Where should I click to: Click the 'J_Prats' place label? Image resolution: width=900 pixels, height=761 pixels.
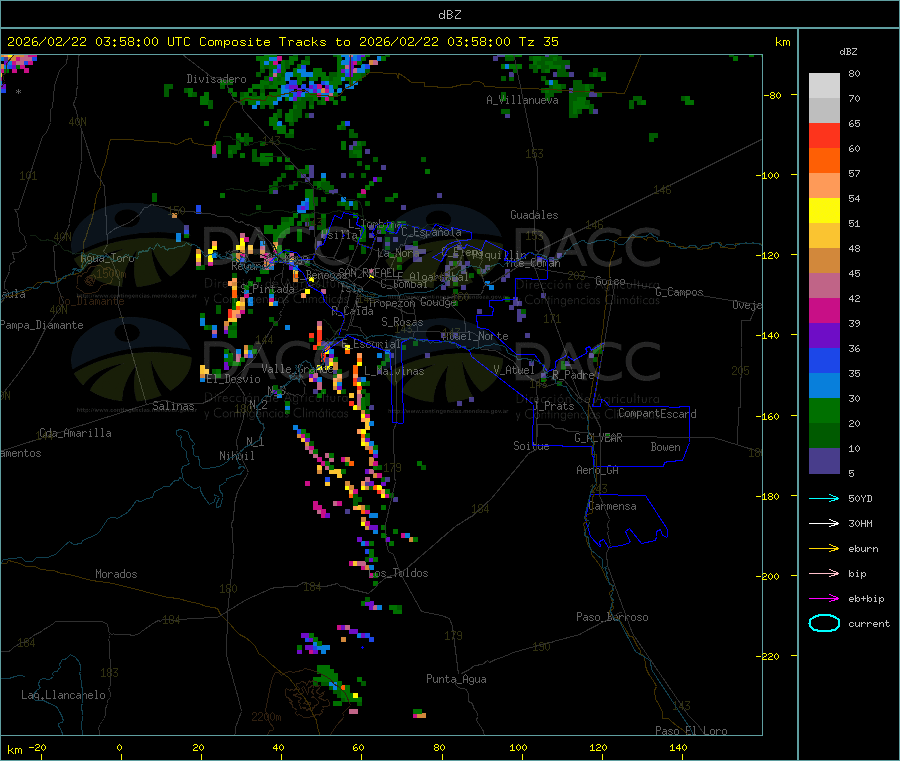tap(554, 406)
